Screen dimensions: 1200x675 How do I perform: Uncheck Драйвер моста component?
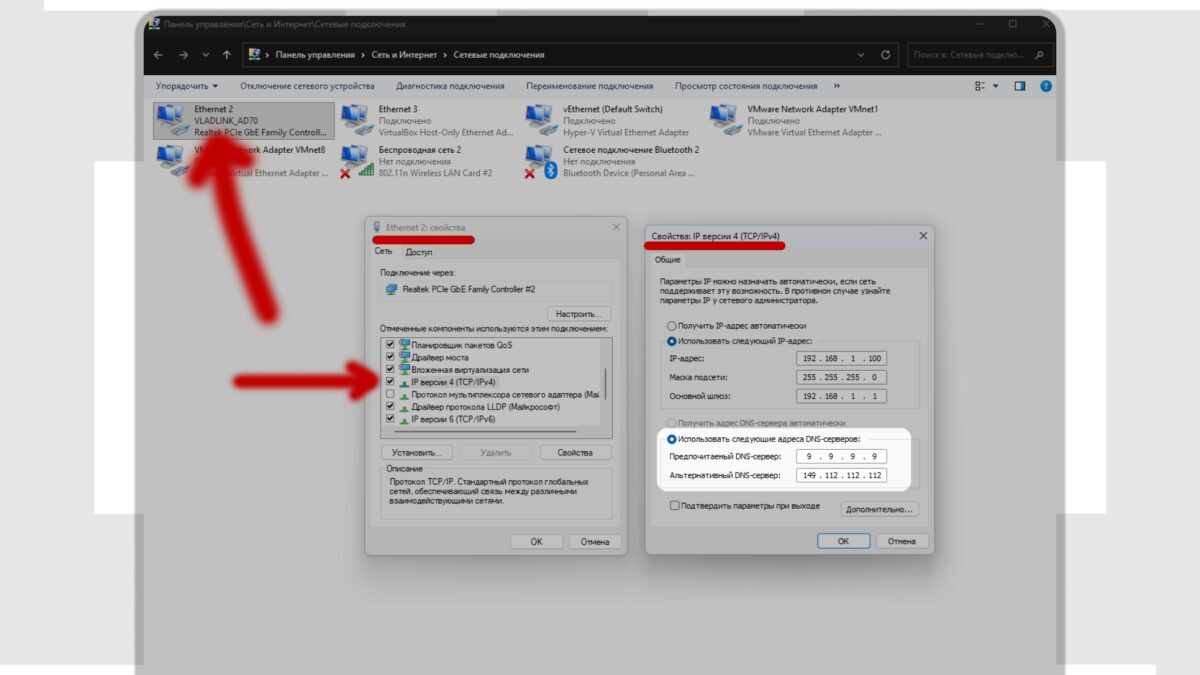point(389,357)
